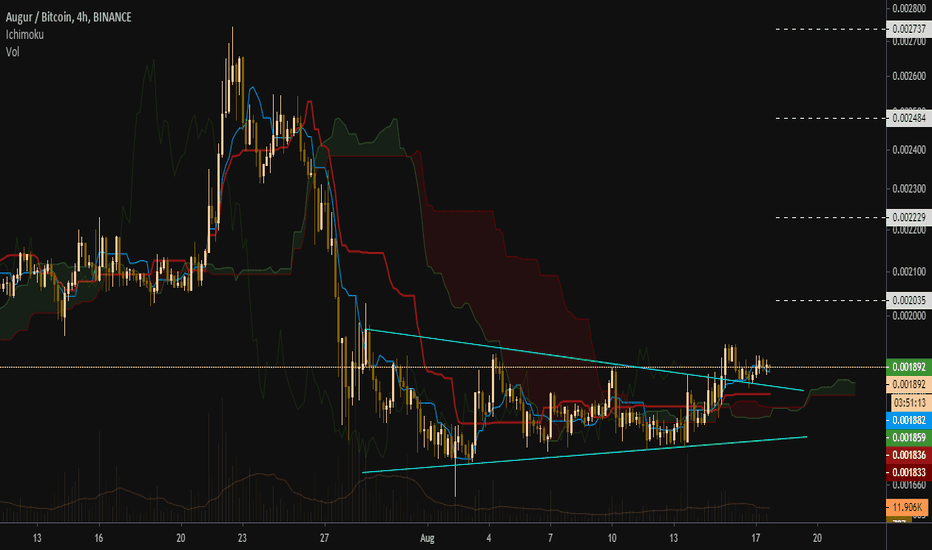
Task: Click the 0.002484 price level label
Action: 908,118
